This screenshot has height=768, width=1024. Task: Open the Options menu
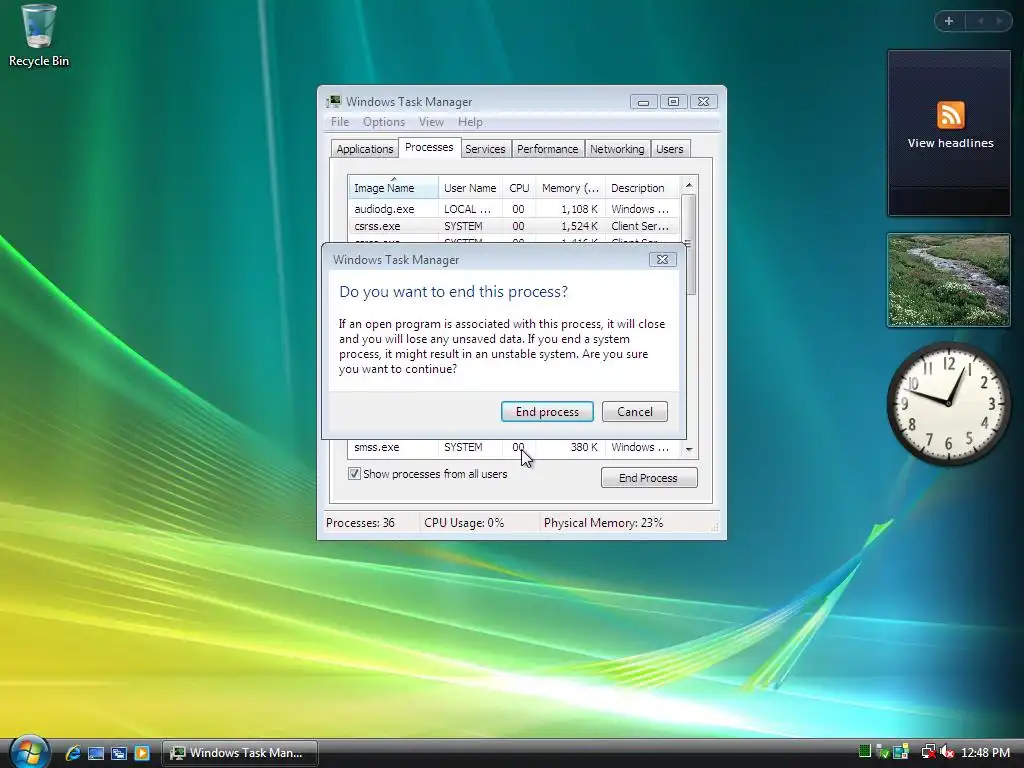pyautogui.click(x=384, y=122)
